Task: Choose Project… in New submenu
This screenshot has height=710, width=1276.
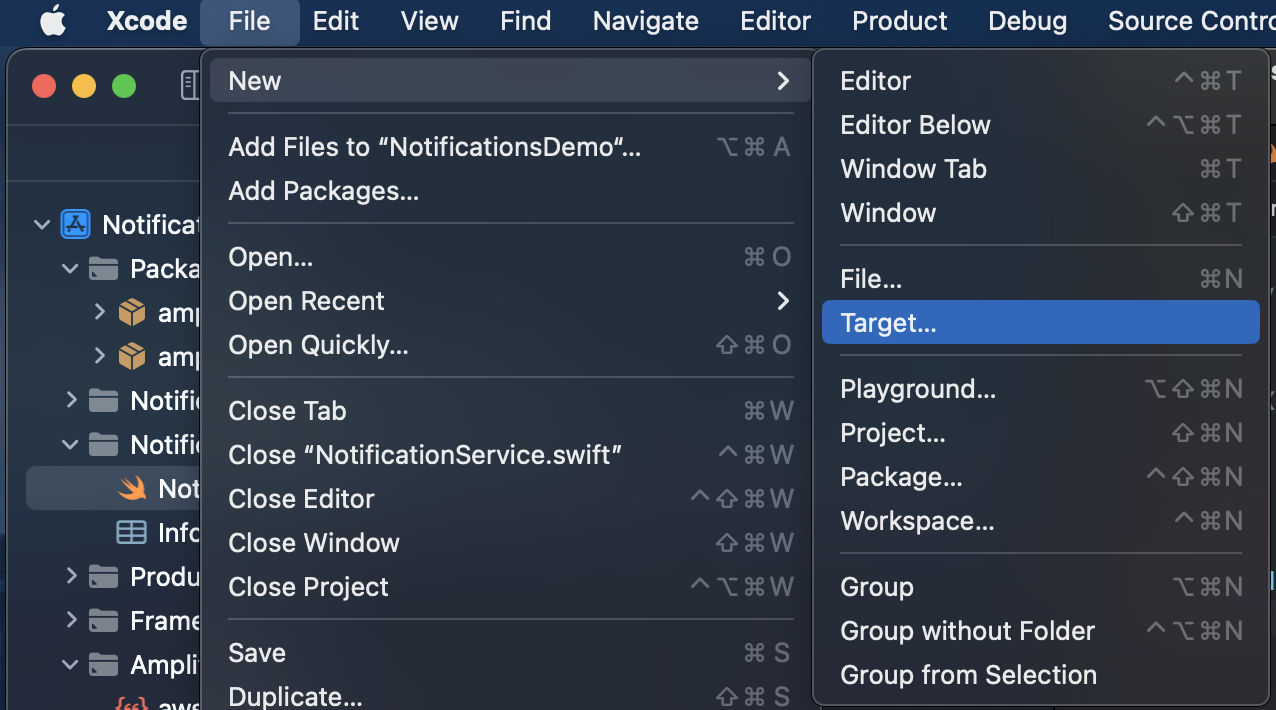Action: click(1041, 433)
